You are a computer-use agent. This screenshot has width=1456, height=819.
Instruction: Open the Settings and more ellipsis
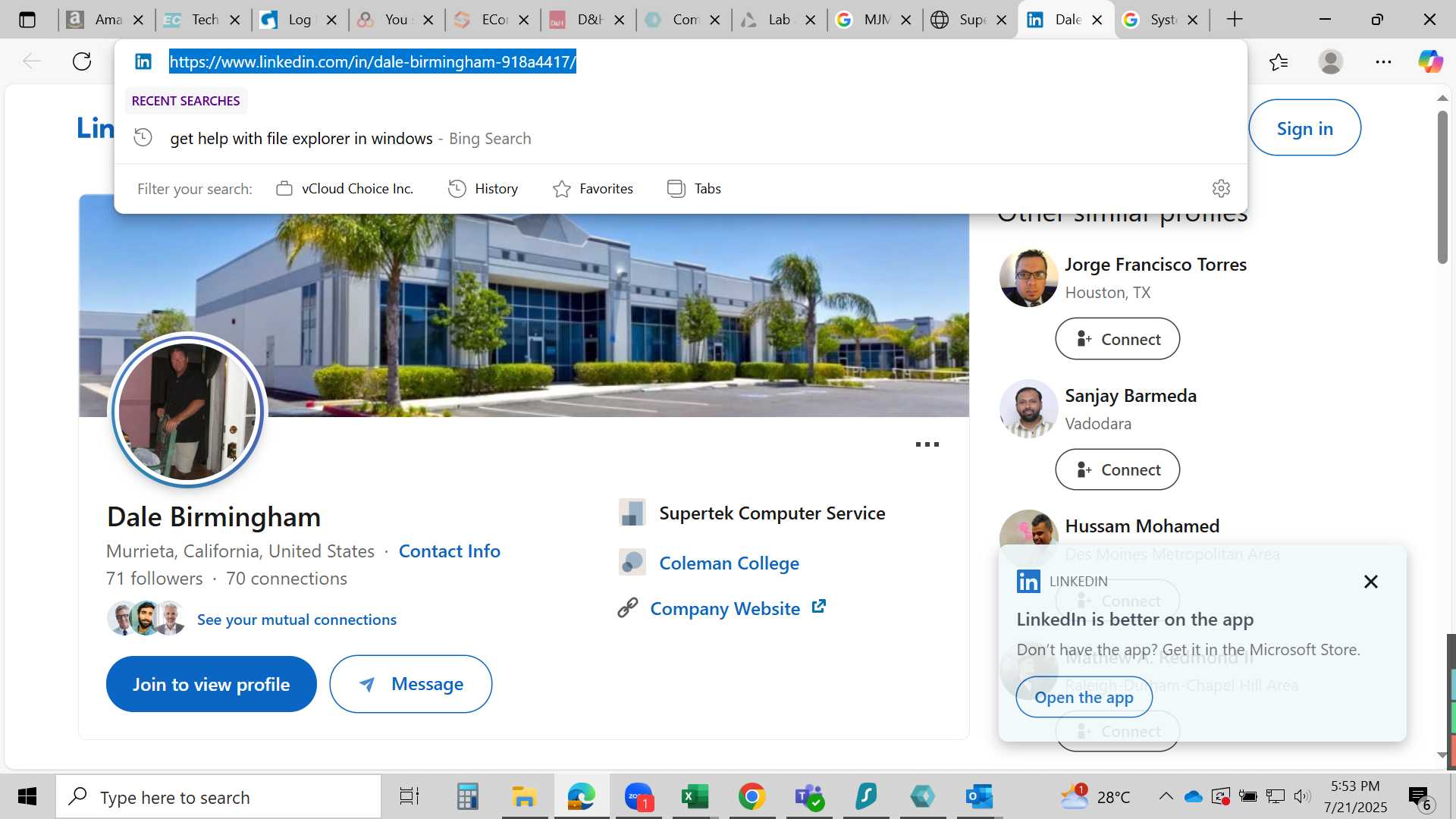[1383, 61]
